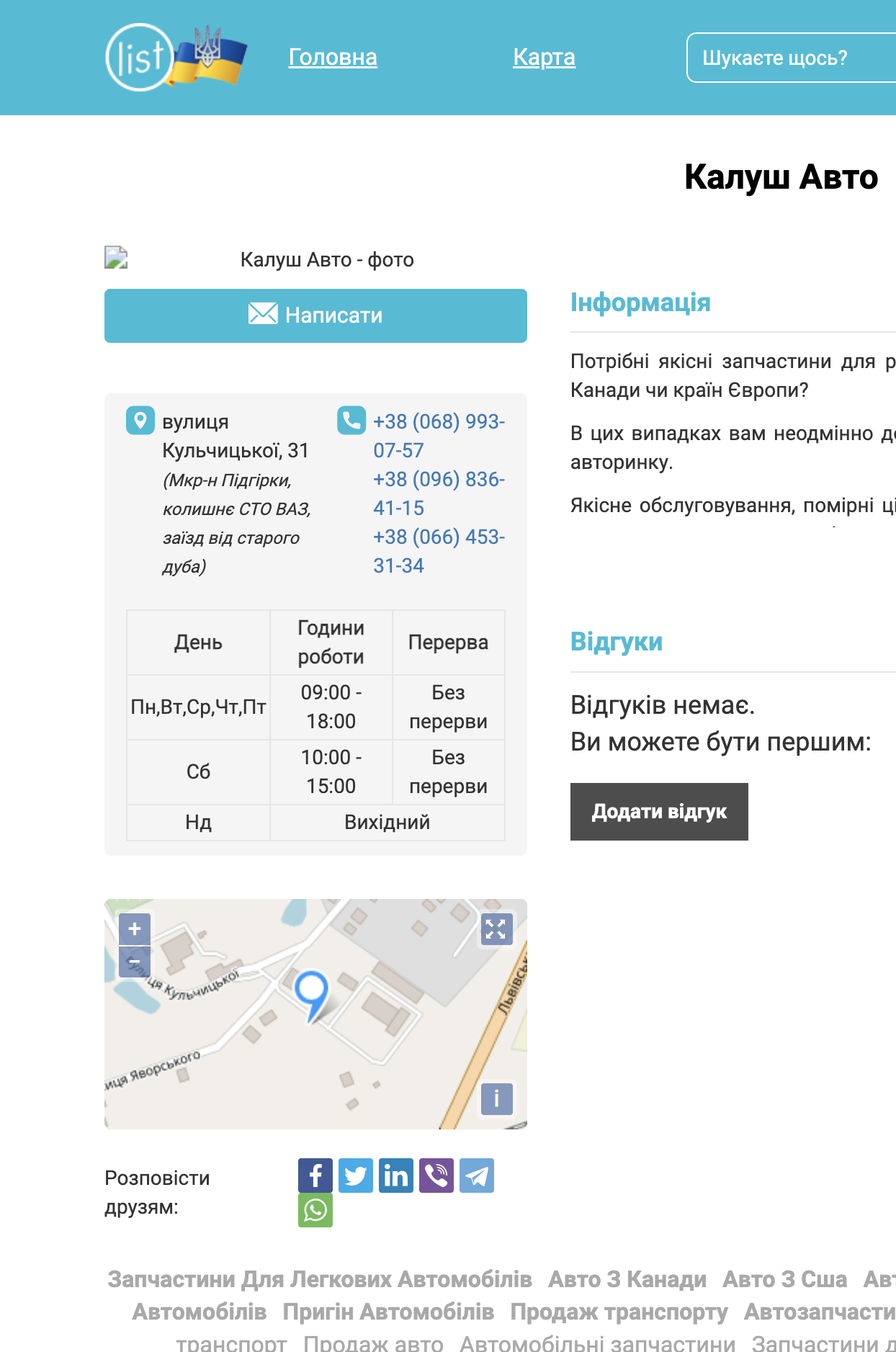896x1352 pixels.
Task: Zoom out on the map
Action: 135,962
